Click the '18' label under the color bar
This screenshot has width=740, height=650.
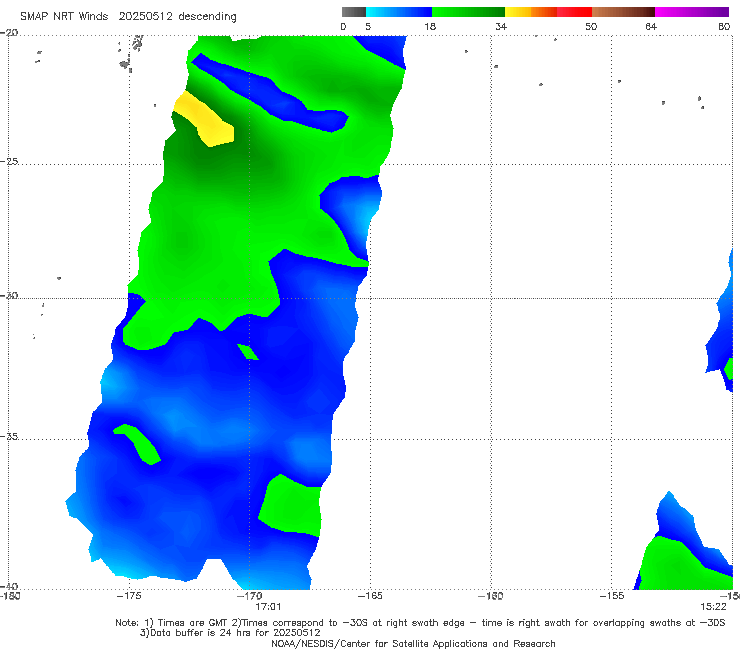click(x=430, y=26)
